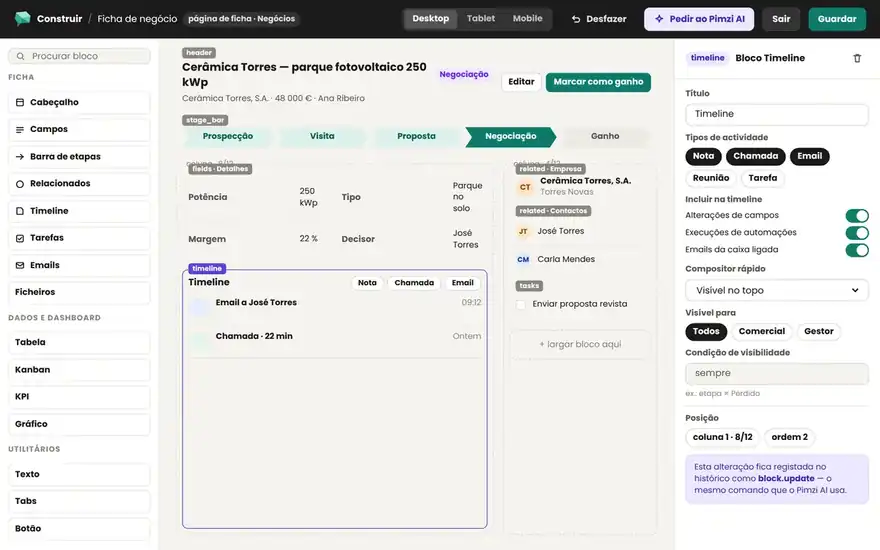This screenshot has height=550, width=880.
Task: Click the coluna 1 · 8/12 position chip
Action: click(722, 437)
